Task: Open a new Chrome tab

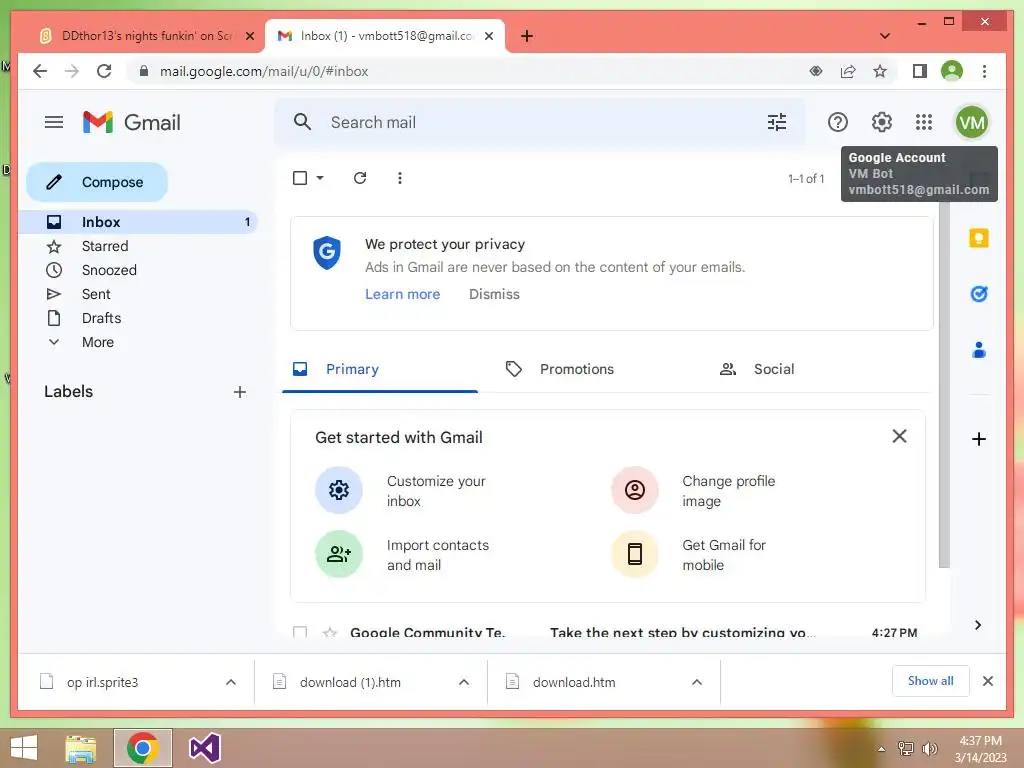Action: click(527, 36)
